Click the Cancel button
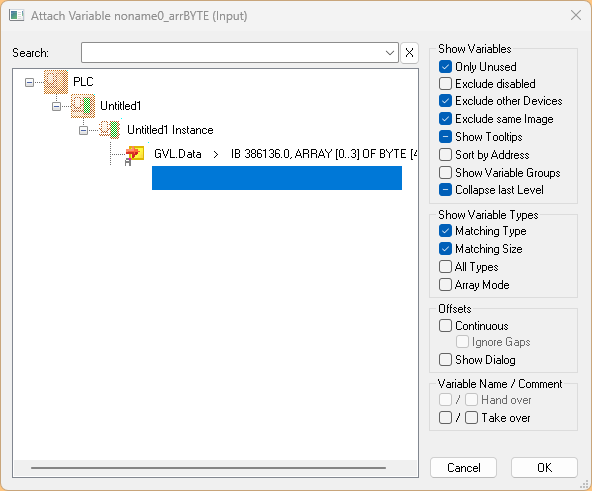592x491 pixels. (x=463, y=468)
